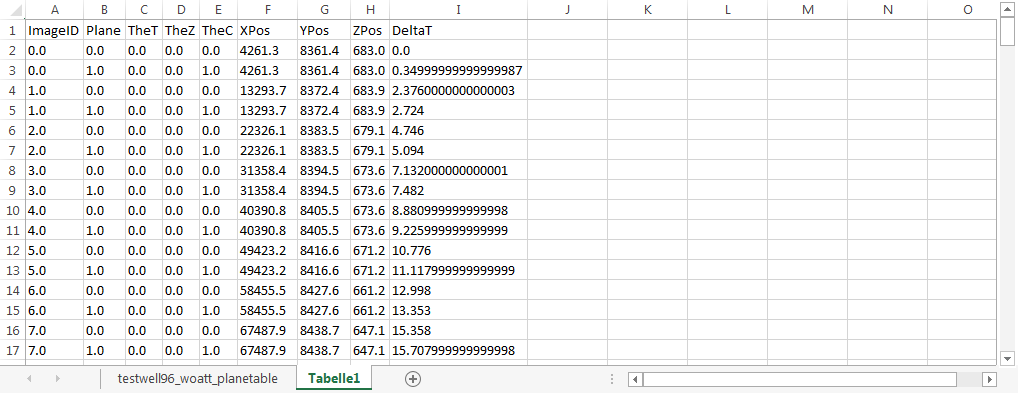Screen dimensions: 1018x393
Task: Select column D header
Action: tap(181, 10)
